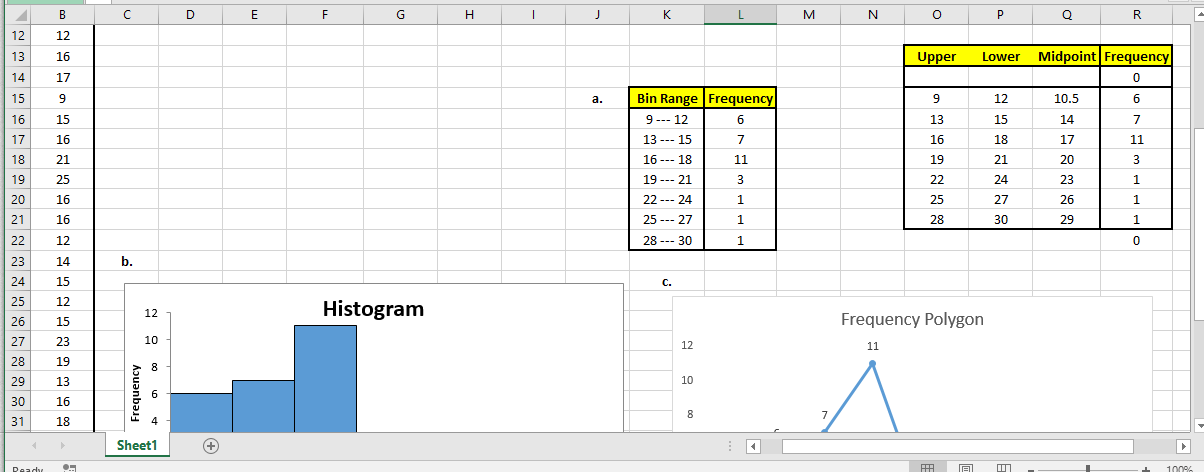Click the Bin Range header cell
This screenshot has width=1204, height=472.
pos(666,98)
